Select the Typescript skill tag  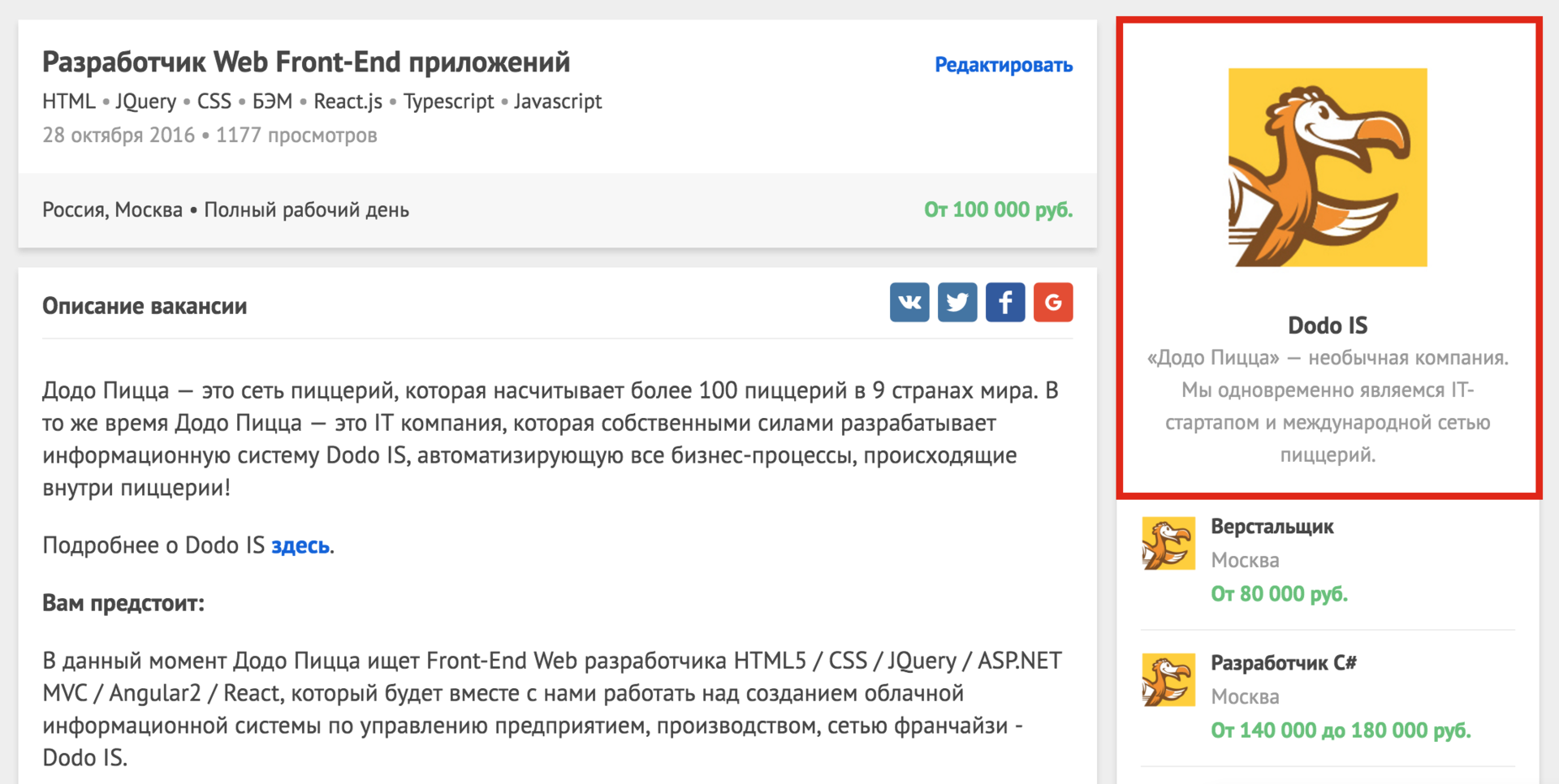448,101
